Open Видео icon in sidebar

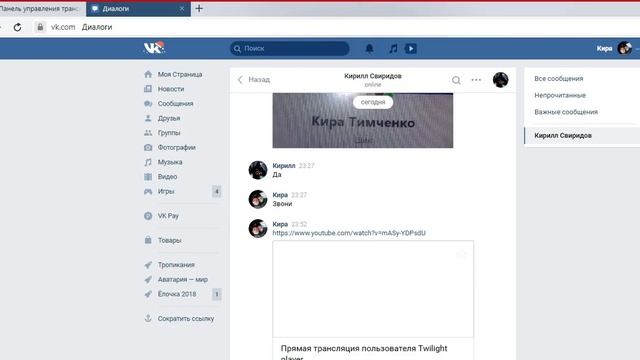(148, 177)
